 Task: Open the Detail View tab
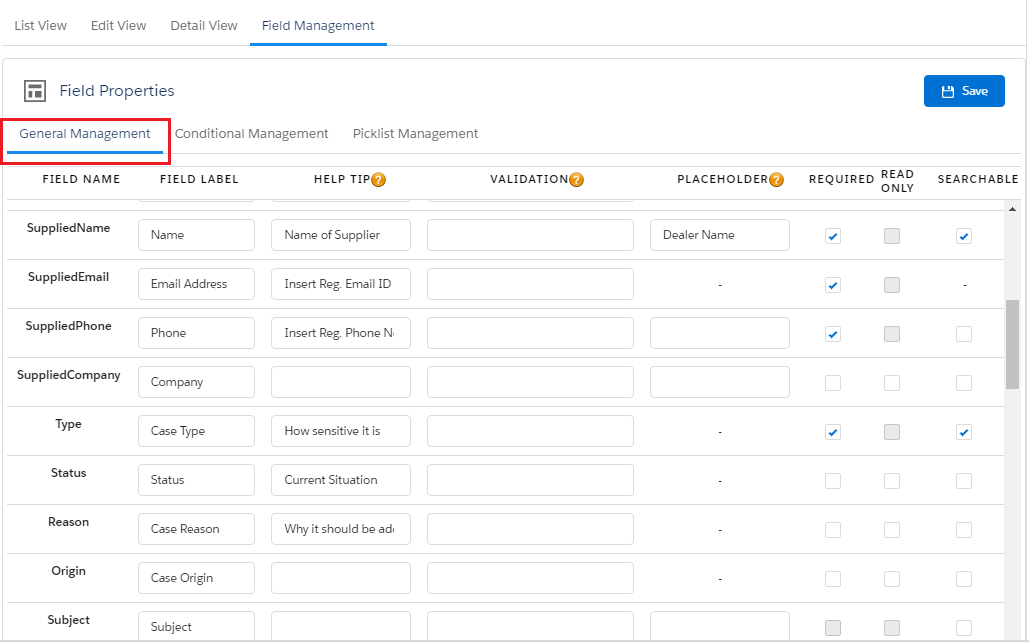[x=204, y=25]
